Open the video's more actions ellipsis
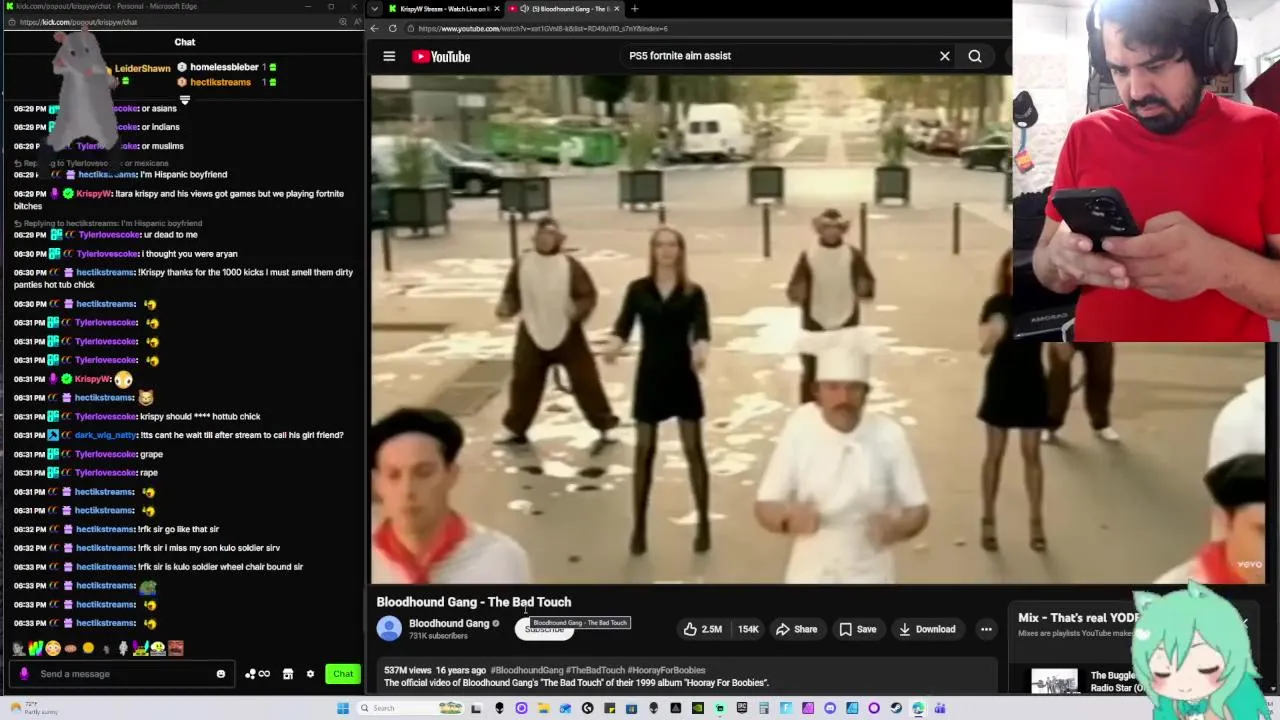1280x720 pixels. (x=986, y=629)
